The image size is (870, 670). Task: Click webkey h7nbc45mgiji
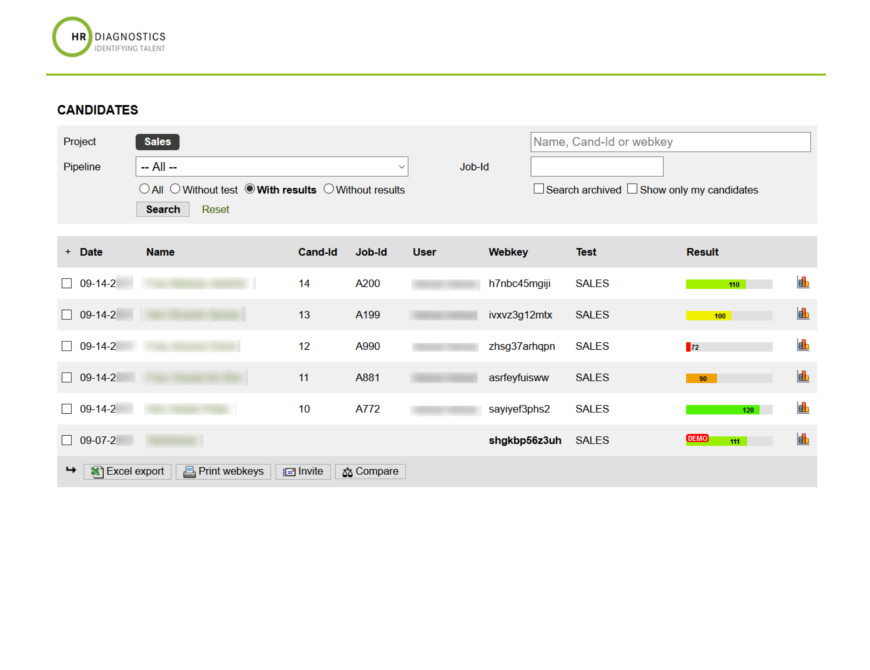519,284
